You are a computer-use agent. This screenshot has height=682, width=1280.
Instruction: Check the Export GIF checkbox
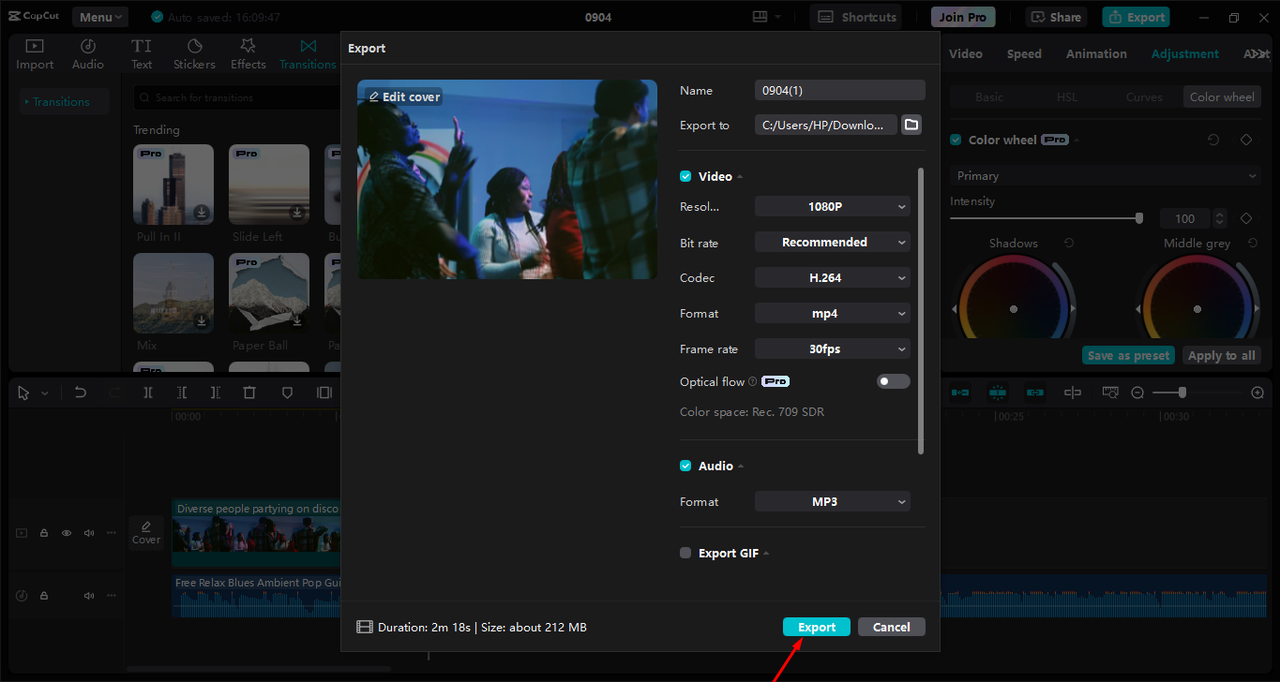coord(686,553)
